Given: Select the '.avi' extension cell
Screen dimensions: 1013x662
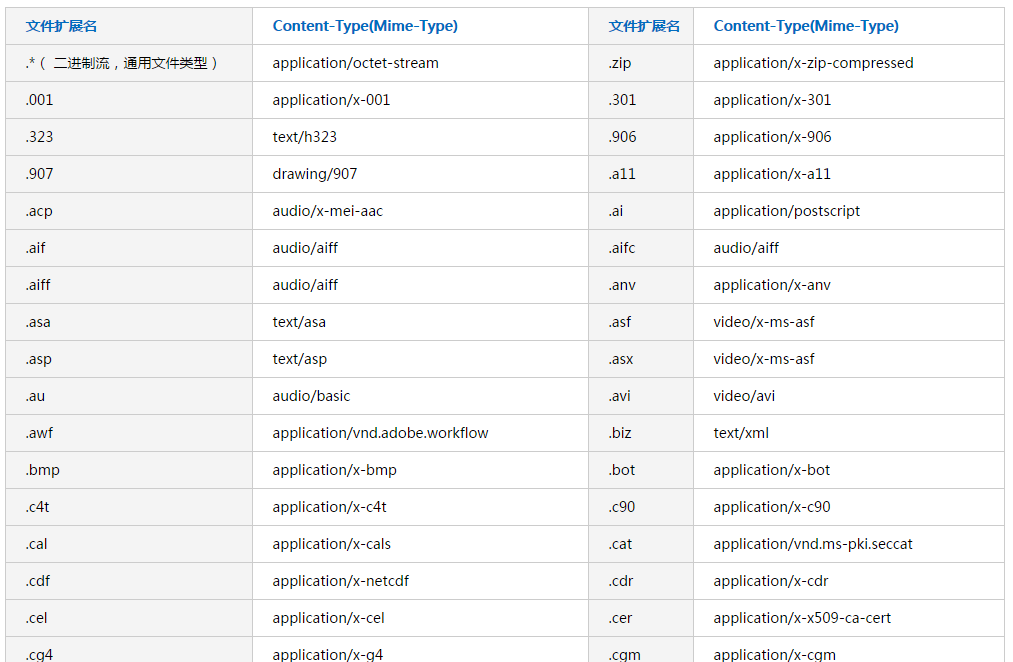Looking at the screenshot, I should coord(641,396).
